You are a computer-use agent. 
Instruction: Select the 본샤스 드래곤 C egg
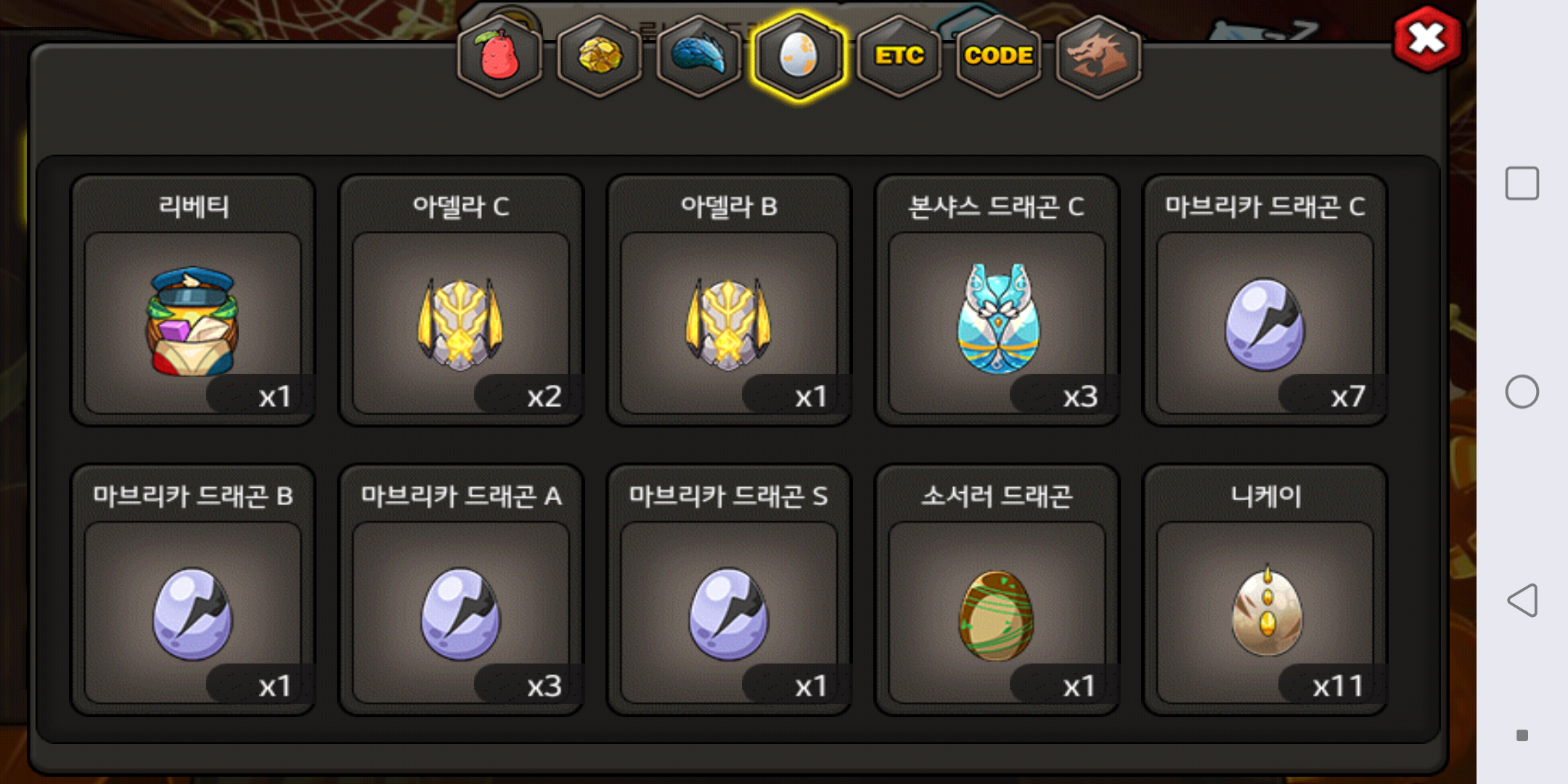pyautogui.click(x=997, y=301)
